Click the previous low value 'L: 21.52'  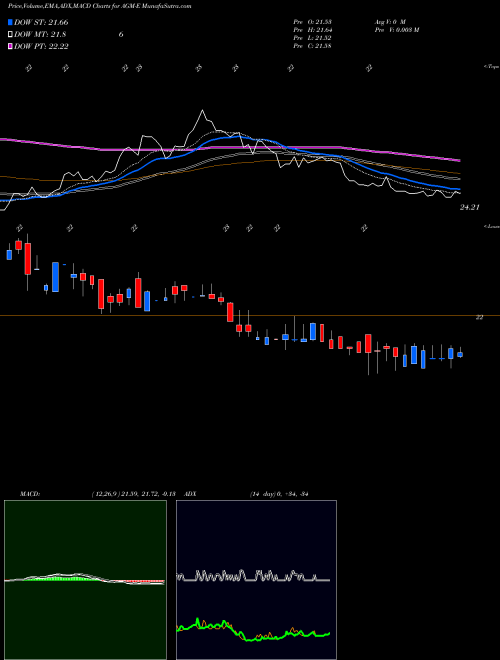[320, 38]
